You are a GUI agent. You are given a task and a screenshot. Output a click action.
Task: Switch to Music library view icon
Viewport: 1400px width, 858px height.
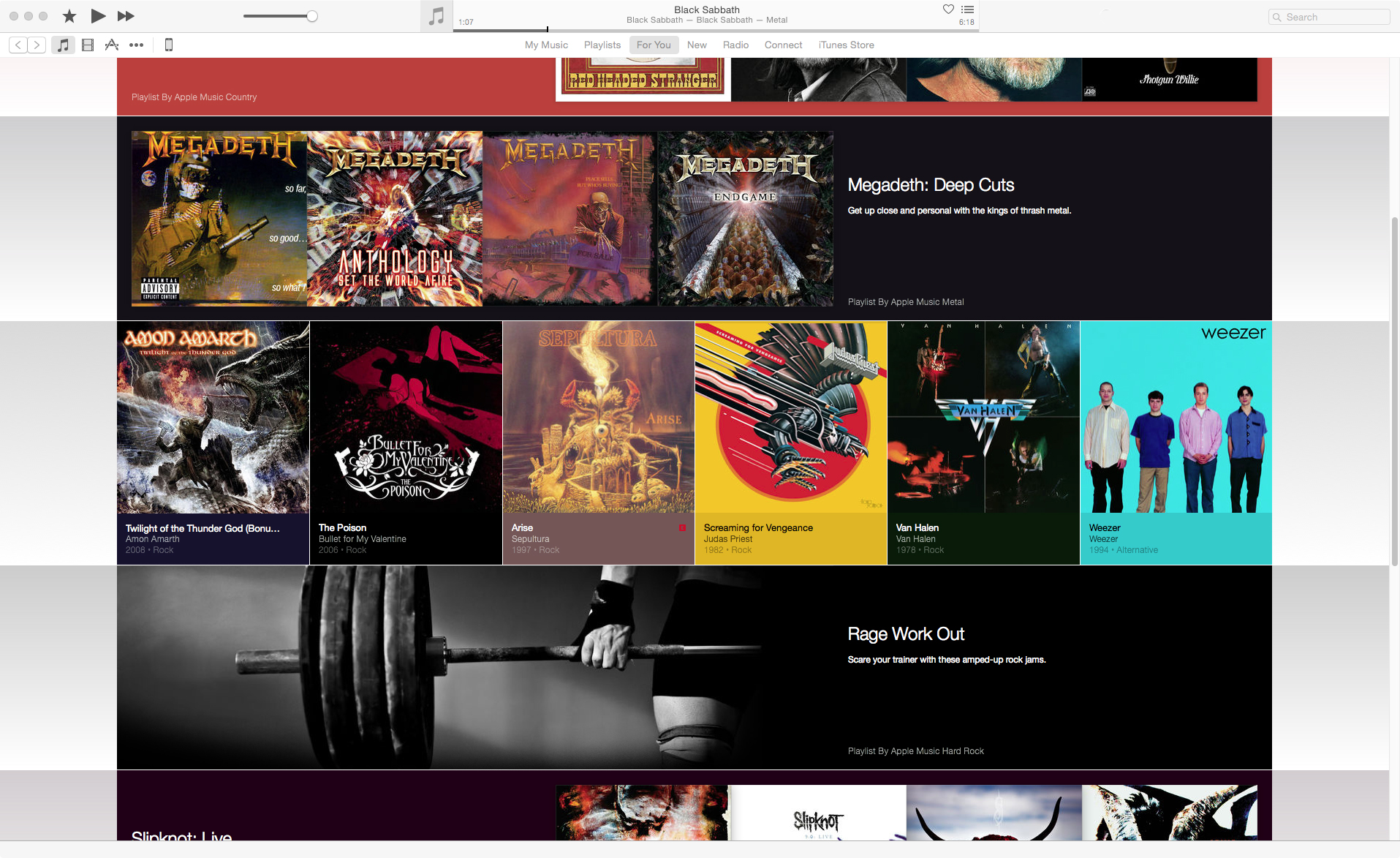(64, 45)
